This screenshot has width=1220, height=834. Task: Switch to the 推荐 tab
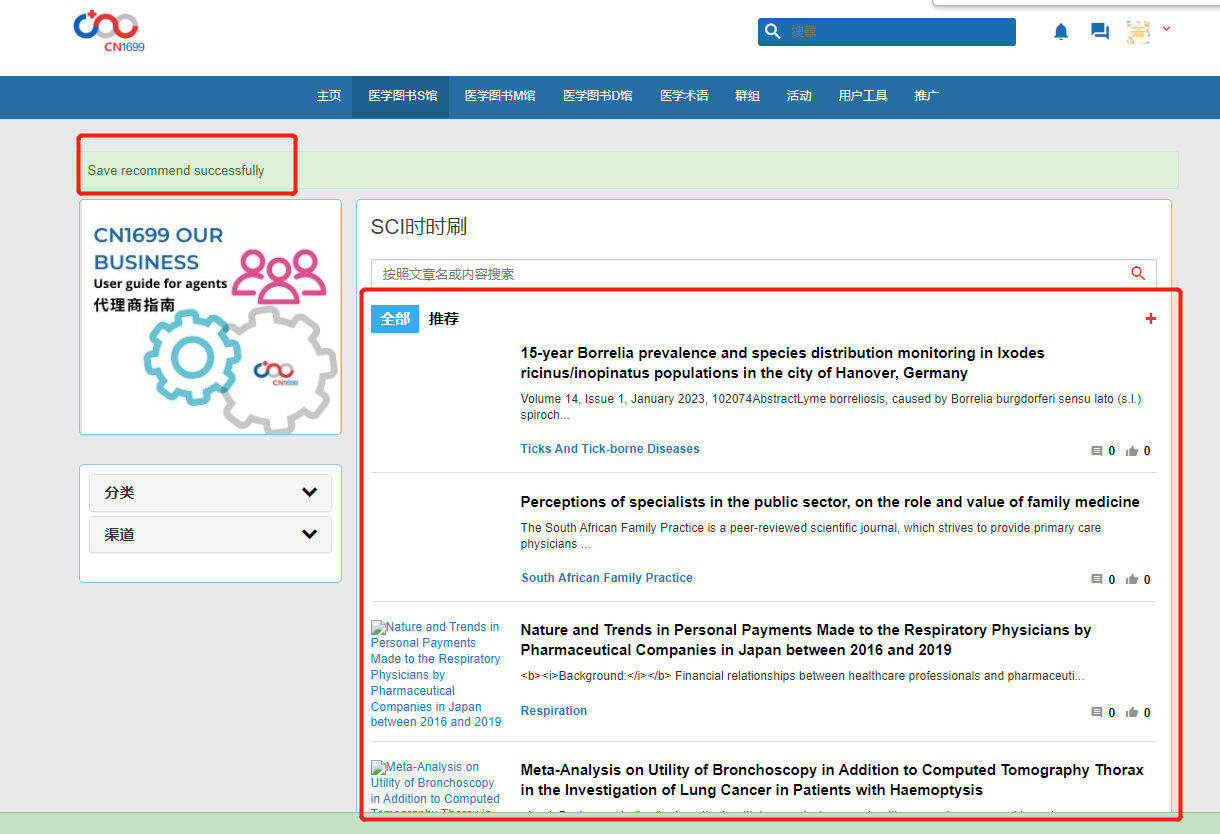[444, 319]
